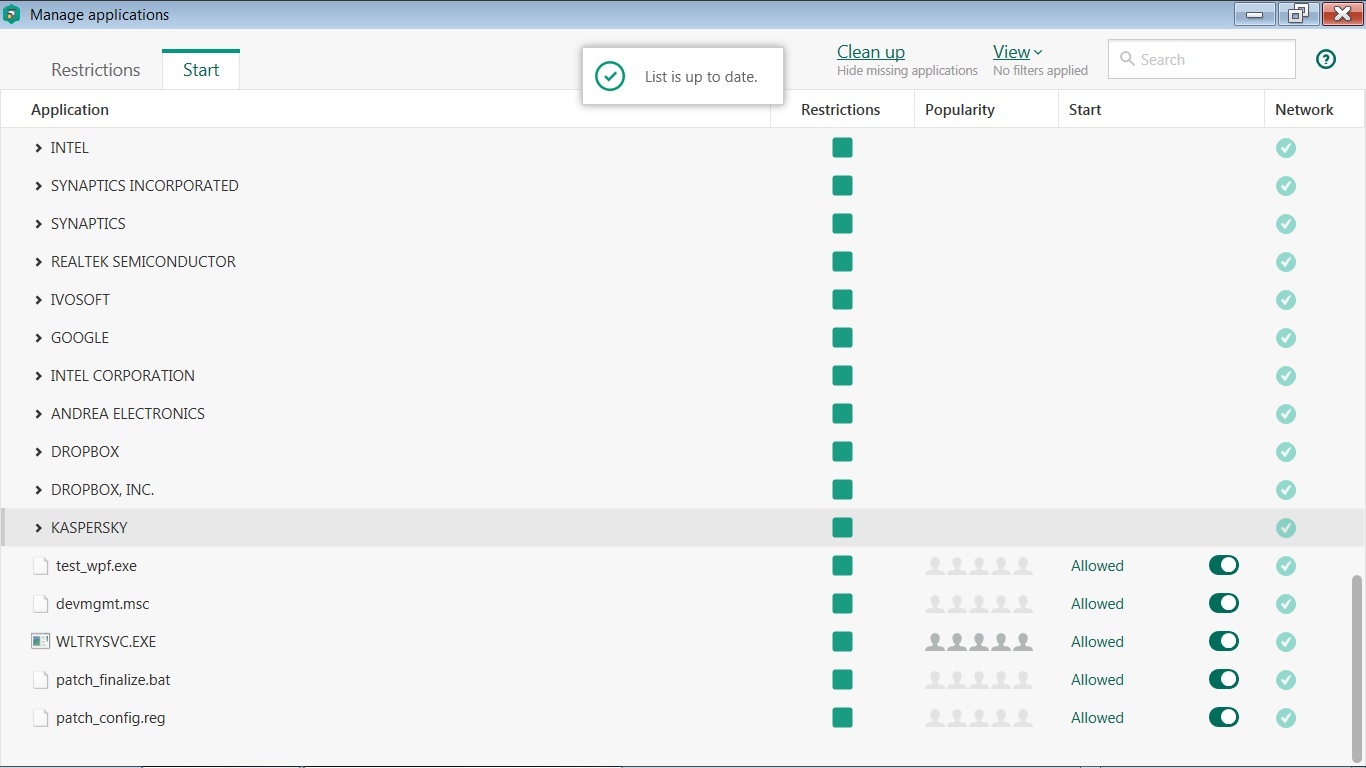Toggle the start switch for patch_config.reg
This screenshot has width=1366, height=768.
click(1224, 717)
